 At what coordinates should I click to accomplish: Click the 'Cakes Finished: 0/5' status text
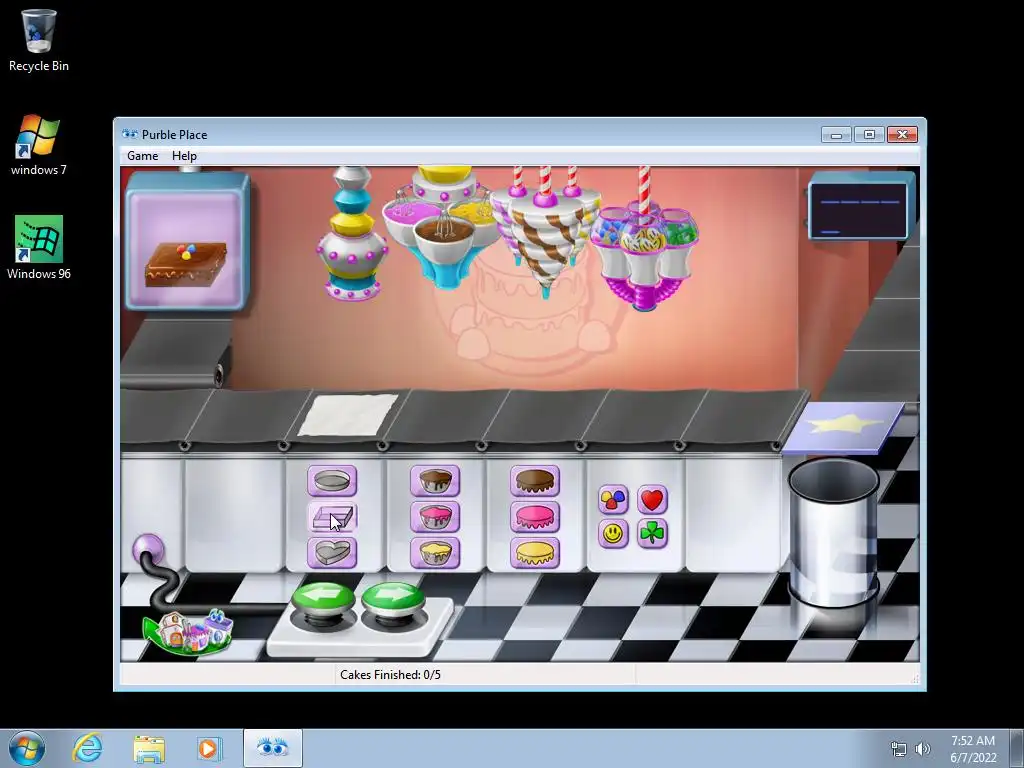391,675
